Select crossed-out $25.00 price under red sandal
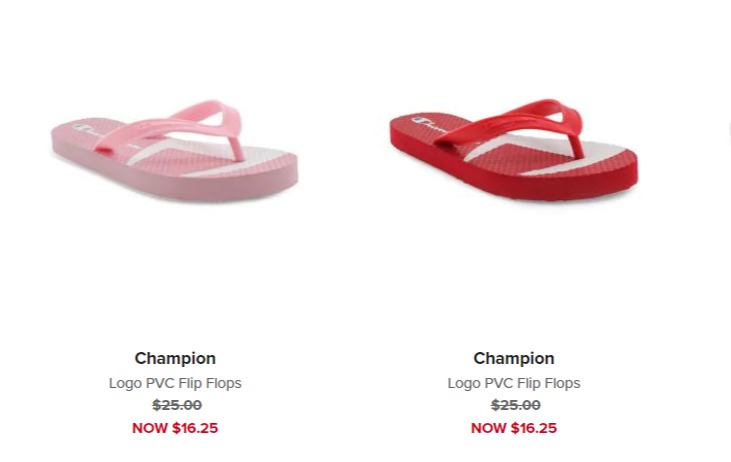This screenshot has width=731, height=462. (516, 405)
